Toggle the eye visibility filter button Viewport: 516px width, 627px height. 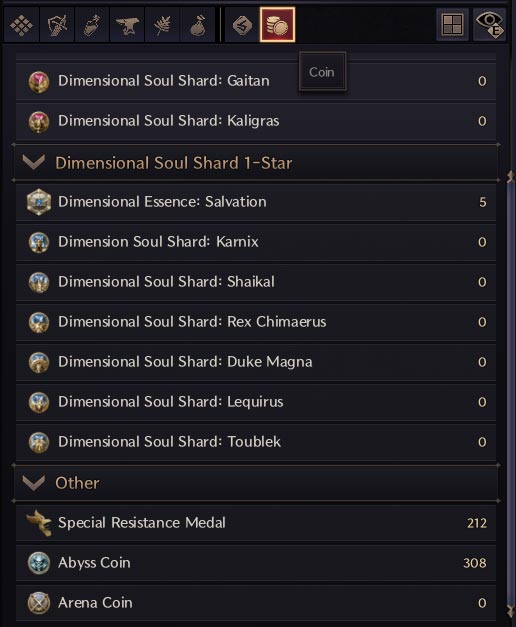click(489, 25)
